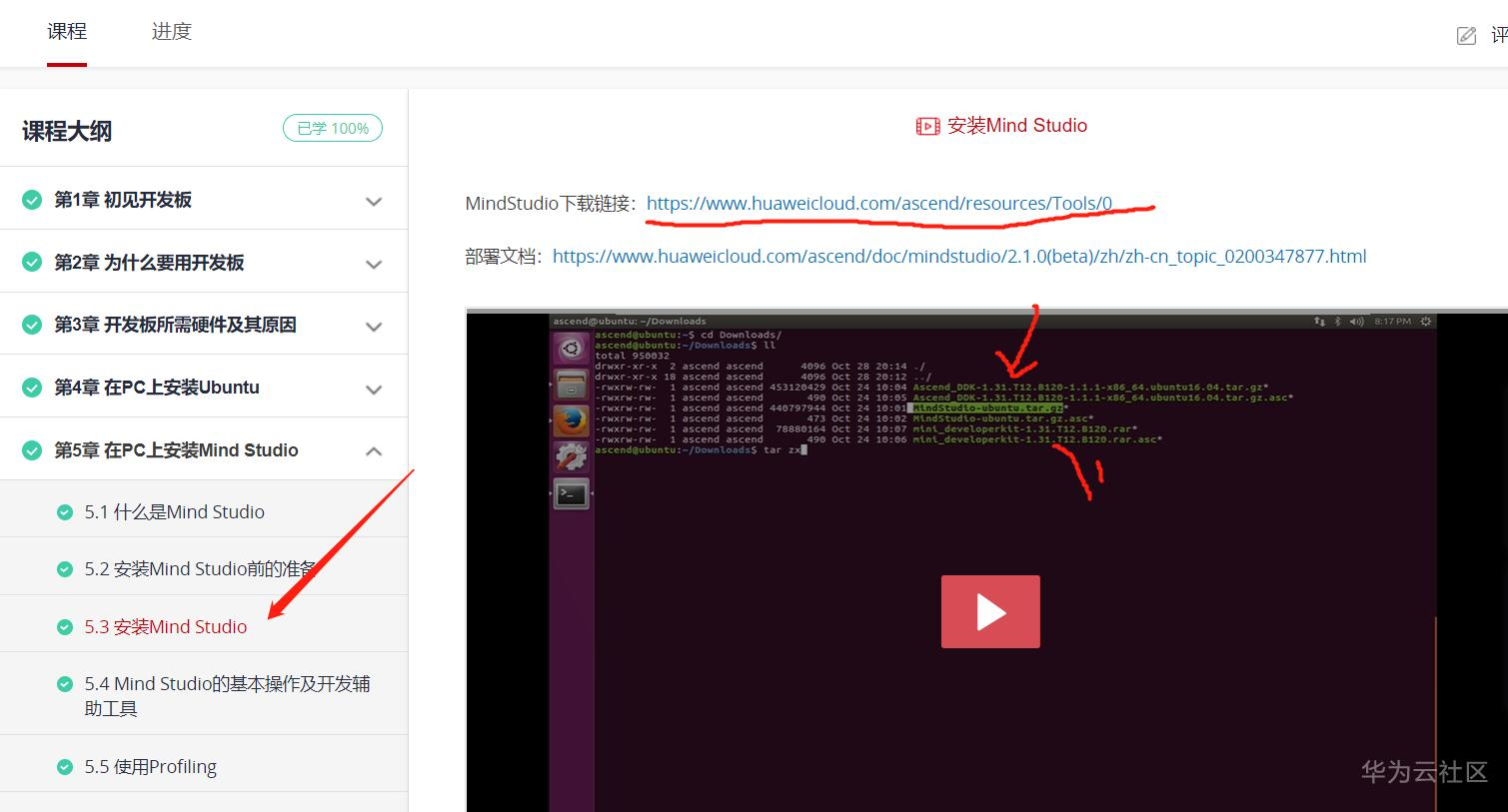
Task: Click the 部署文档 label text
Action: pos(504,257)
